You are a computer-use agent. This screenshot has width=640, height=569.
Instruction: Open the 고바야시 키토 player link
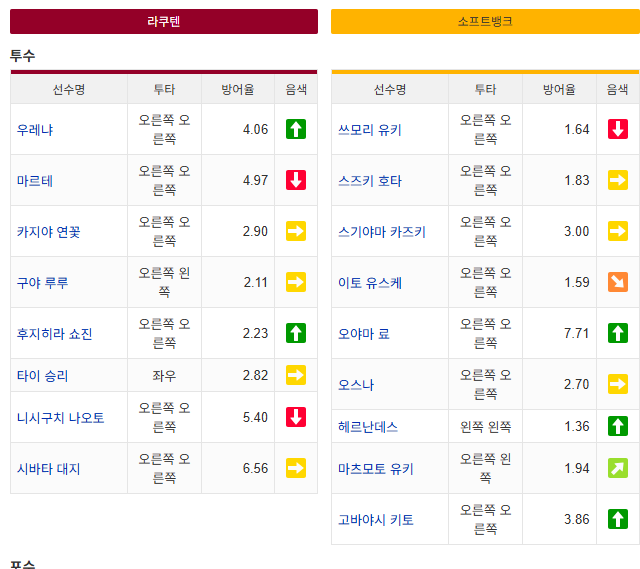tap(376, 520)
